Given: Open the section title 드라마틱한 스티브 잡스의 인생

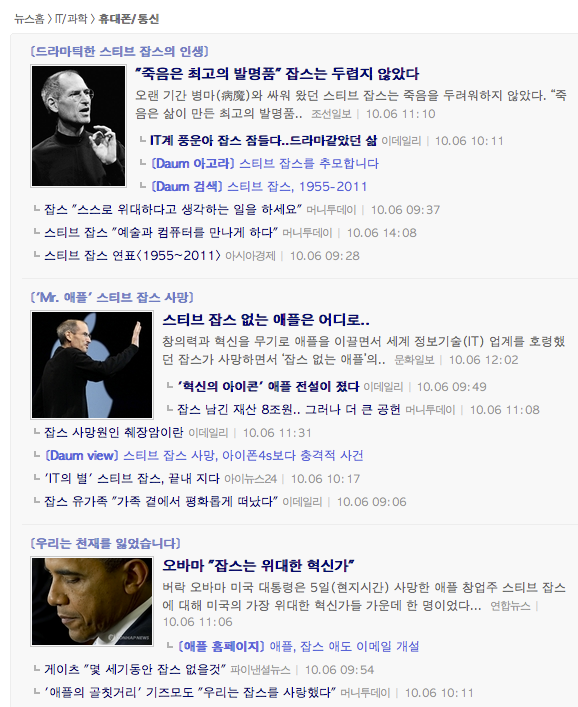Looking at the screenshot, I should (119, 51).
